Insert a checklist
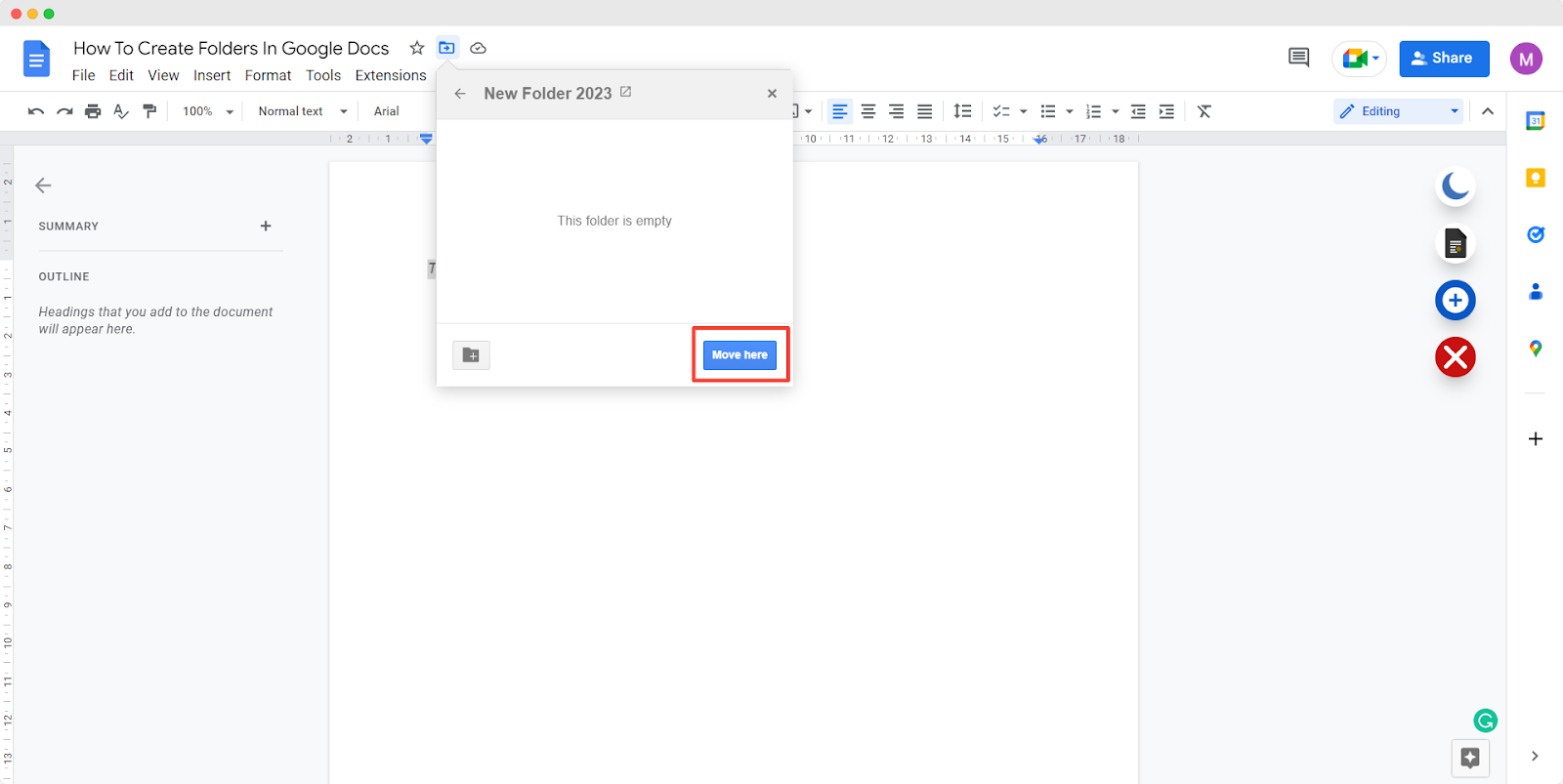Viewport: 1563px width, 784px height. click(1001, 111)
